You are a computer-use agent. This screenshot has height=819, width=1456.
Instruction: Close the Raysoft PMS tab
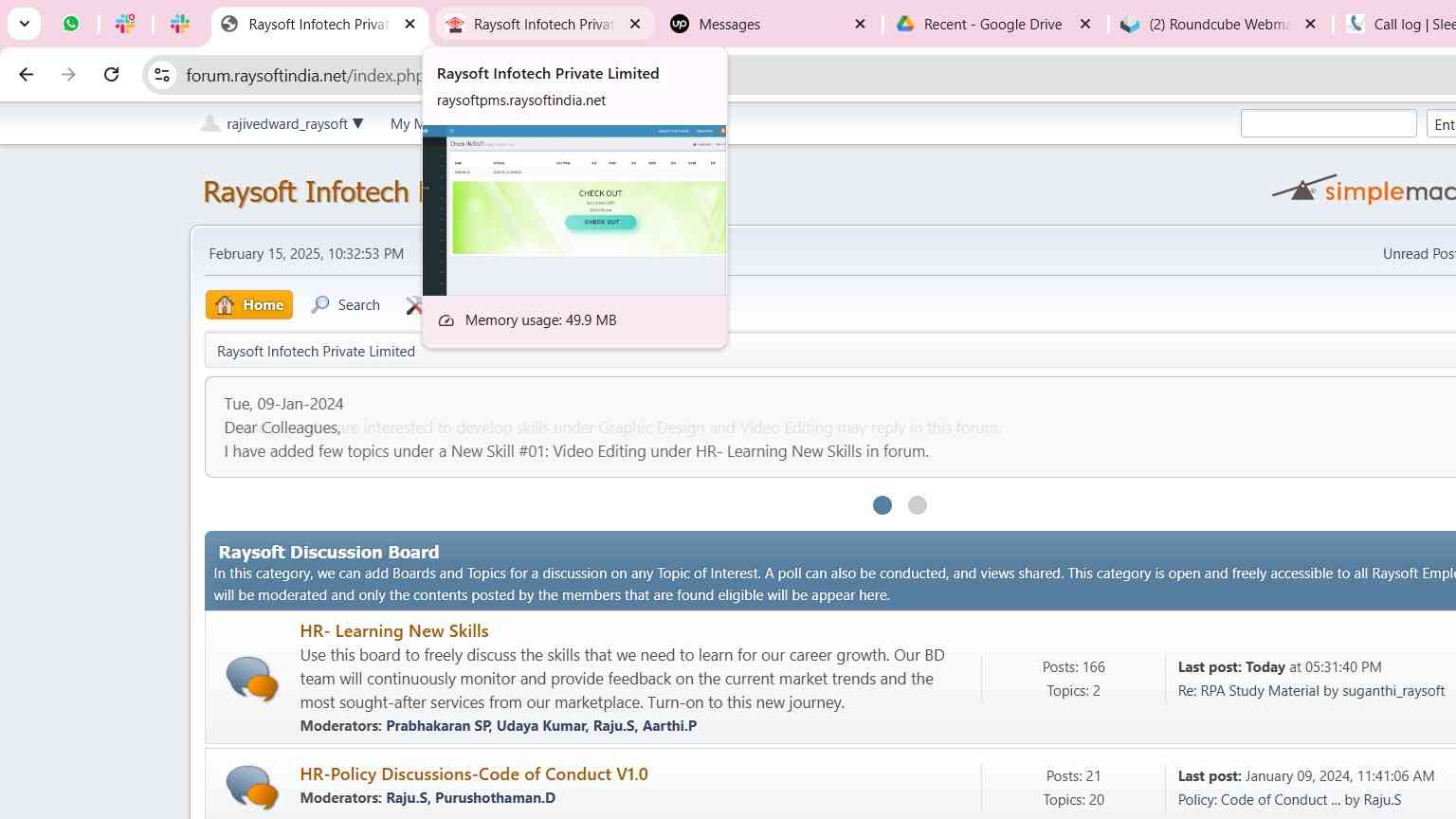(635, 24)
